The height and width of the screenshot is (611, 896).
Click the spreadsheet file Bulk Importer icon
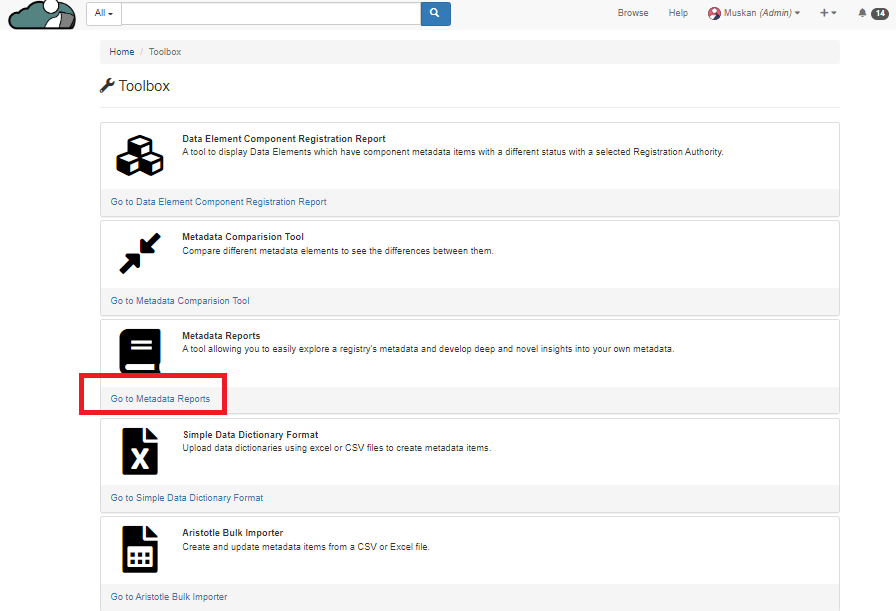pos(140,549)
